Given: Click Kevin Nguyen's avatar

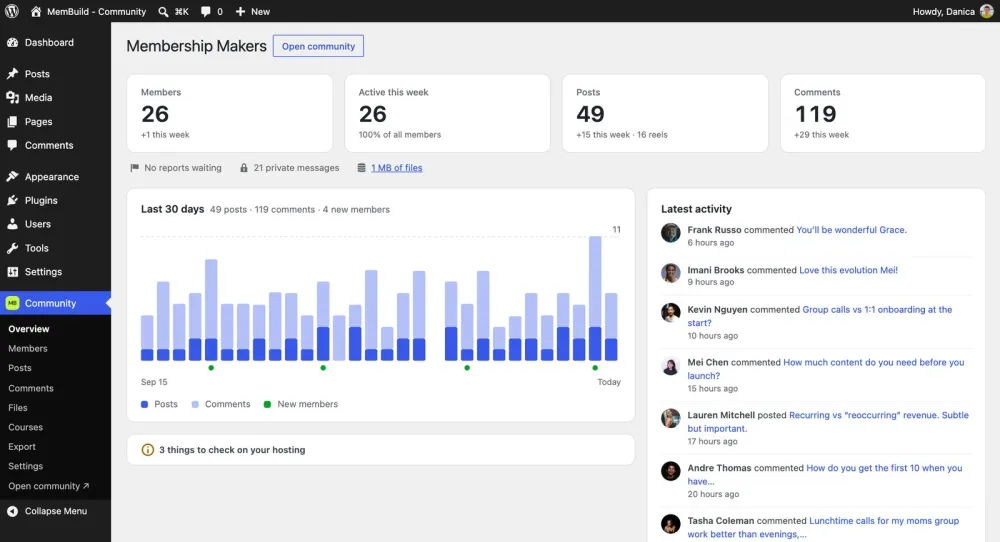Looking at the screenshot, I should pyautogui.click(x=670, y=312).
